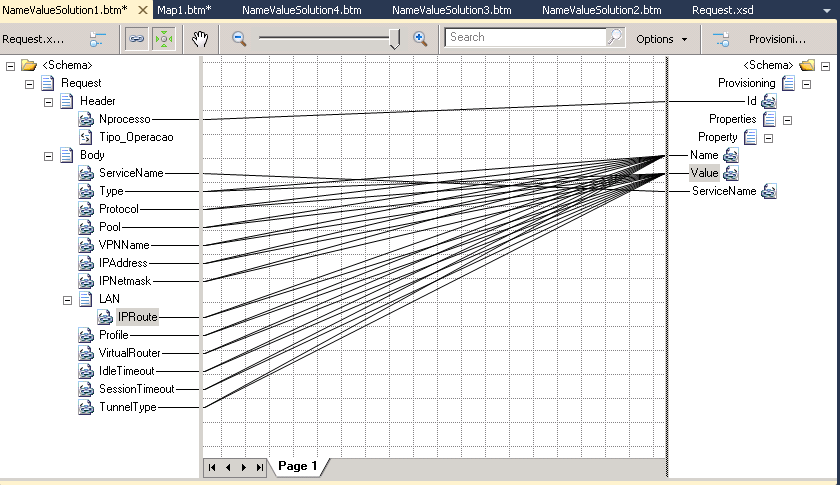Viewport: 840px width, 485px height.
Task: Collapse the Header node in source tree
Action: click(48, 101)
